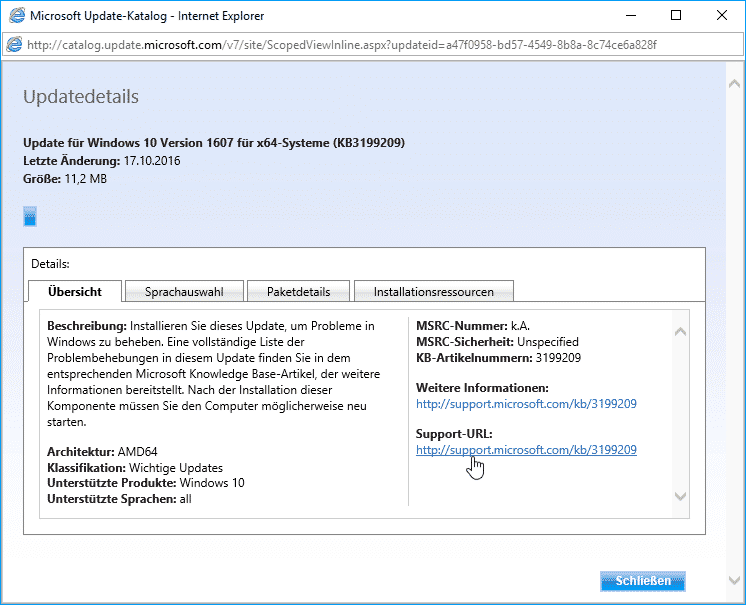Click the MSRC-Sicherheit value Unspecified

(x=548, y=342)
